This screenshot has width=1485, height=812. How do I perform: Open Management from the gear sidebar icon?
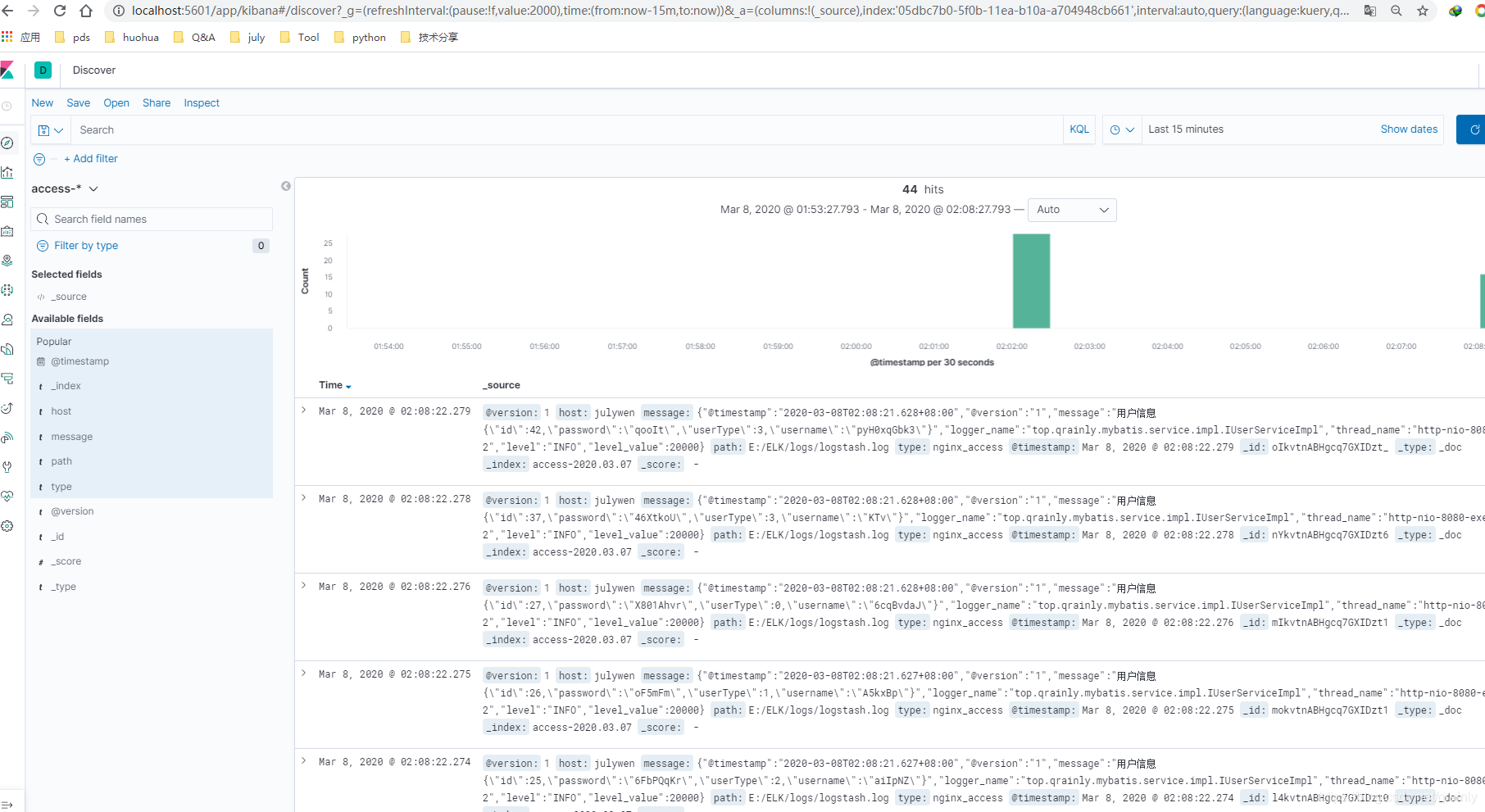[x=7, y=526]
